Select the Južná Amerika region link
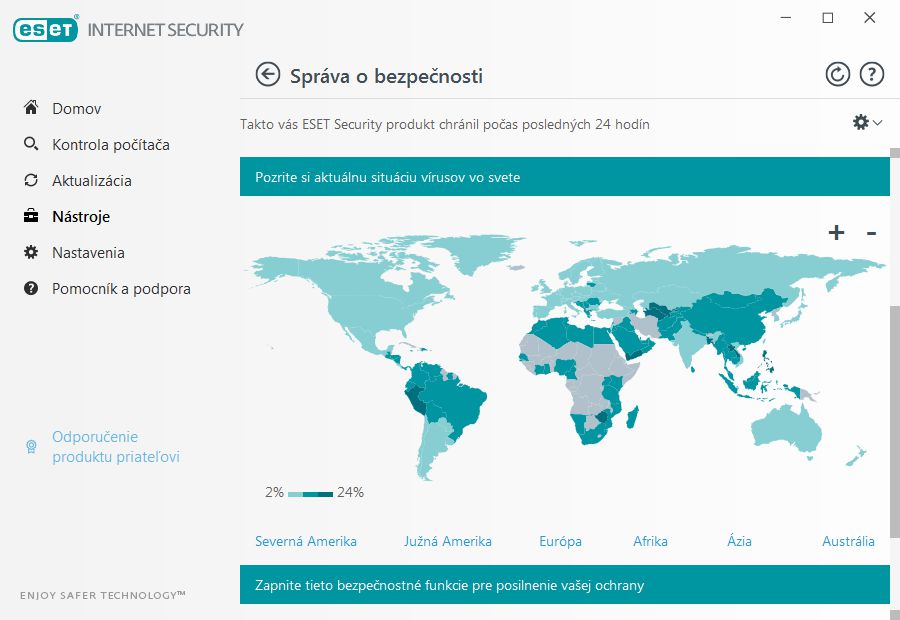 [x=448, y=541]
